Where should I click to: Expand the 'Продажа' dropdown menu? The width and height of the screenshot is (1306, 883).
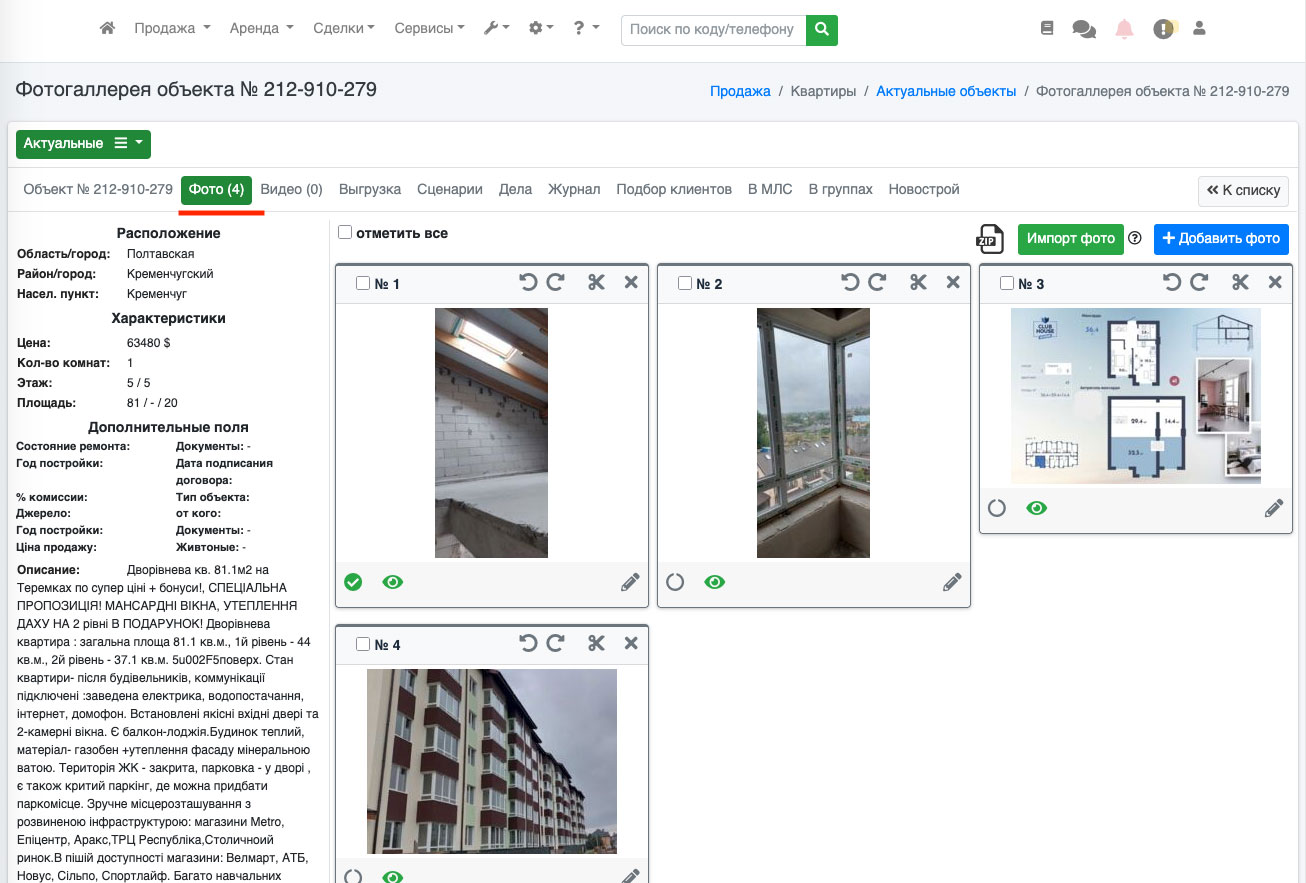point(172,29)
